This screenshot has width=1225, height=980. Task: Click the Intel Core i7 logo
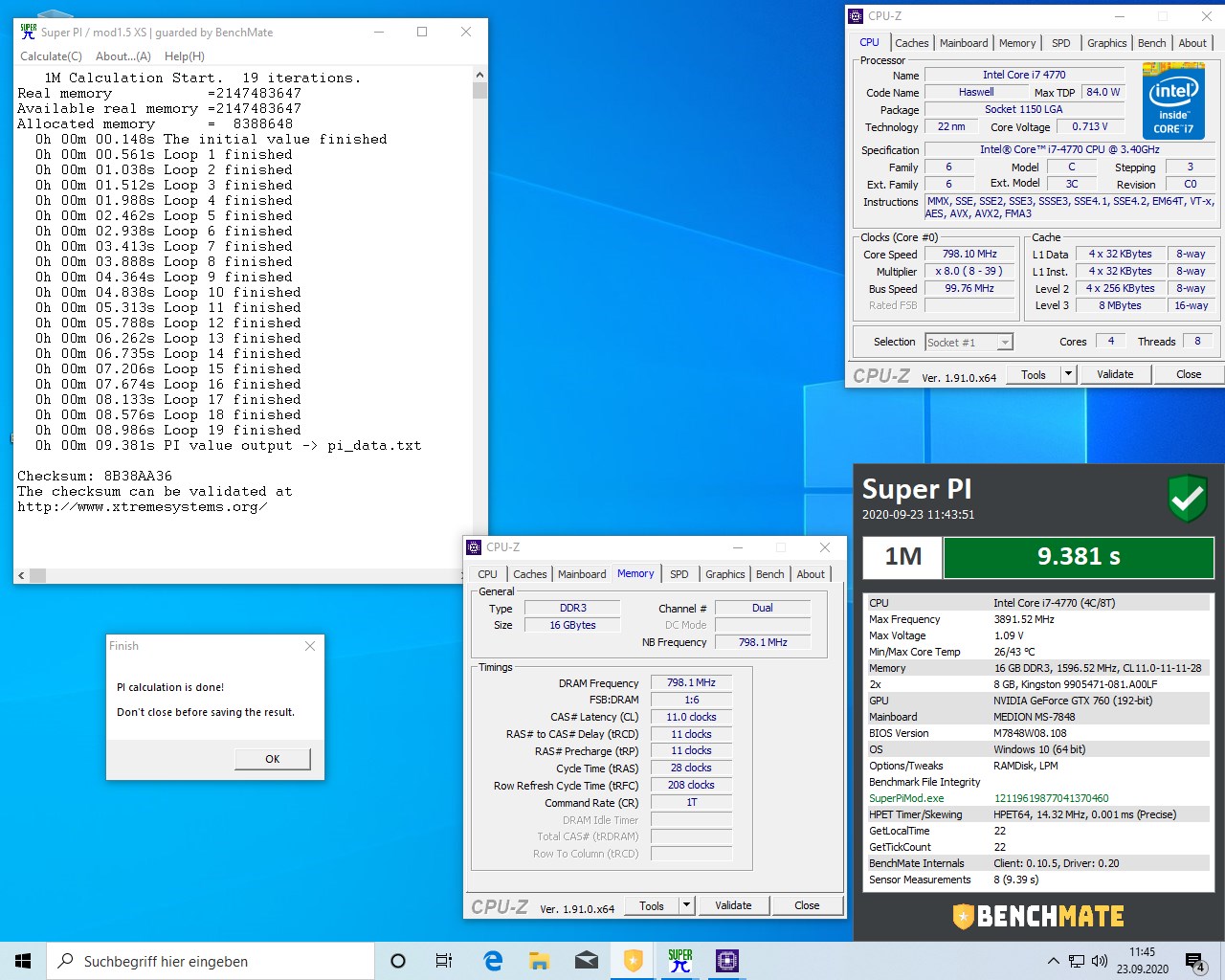(x=1173, y=100)
